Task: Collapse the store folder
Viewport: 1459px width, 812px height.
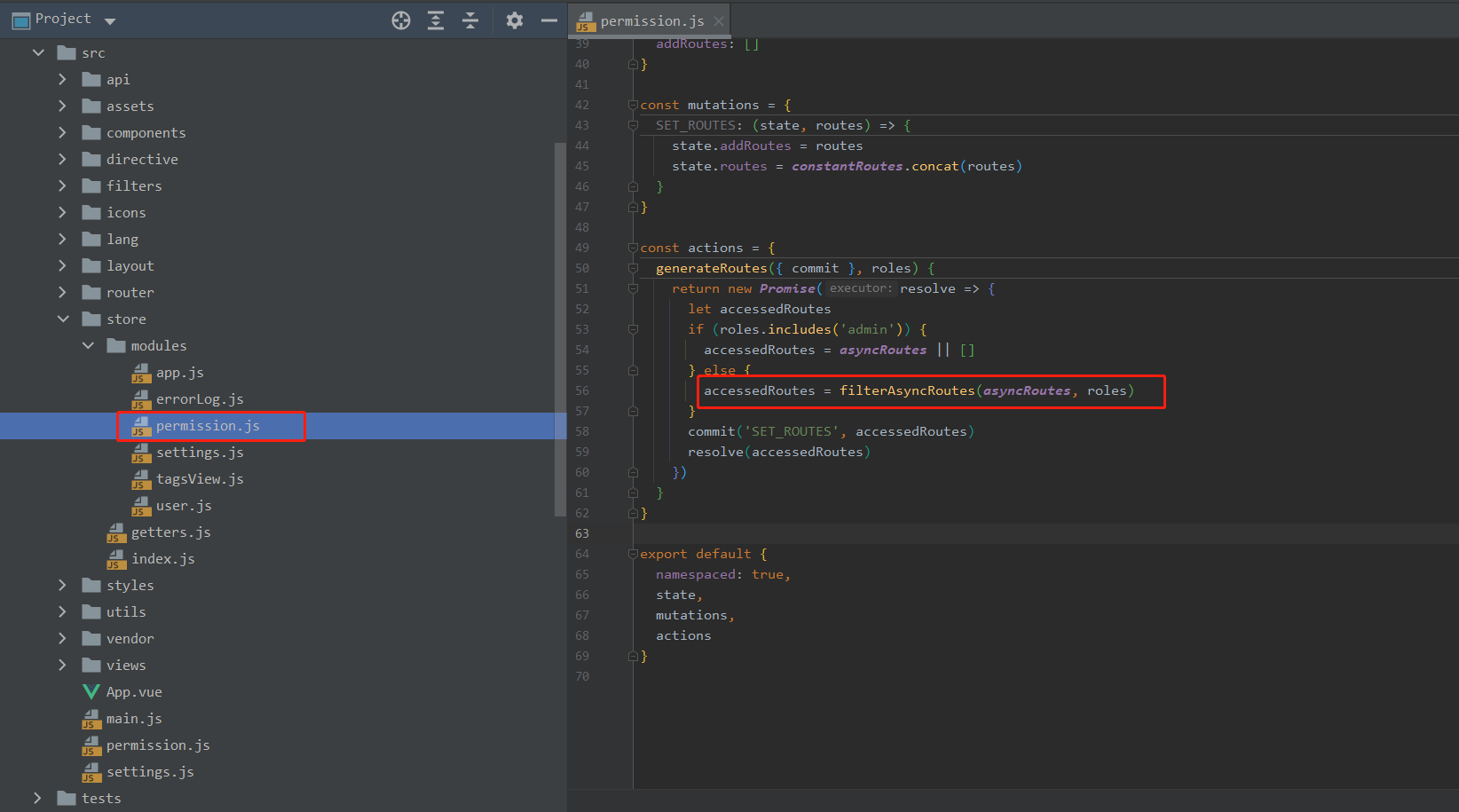Action: pos(63,319)
